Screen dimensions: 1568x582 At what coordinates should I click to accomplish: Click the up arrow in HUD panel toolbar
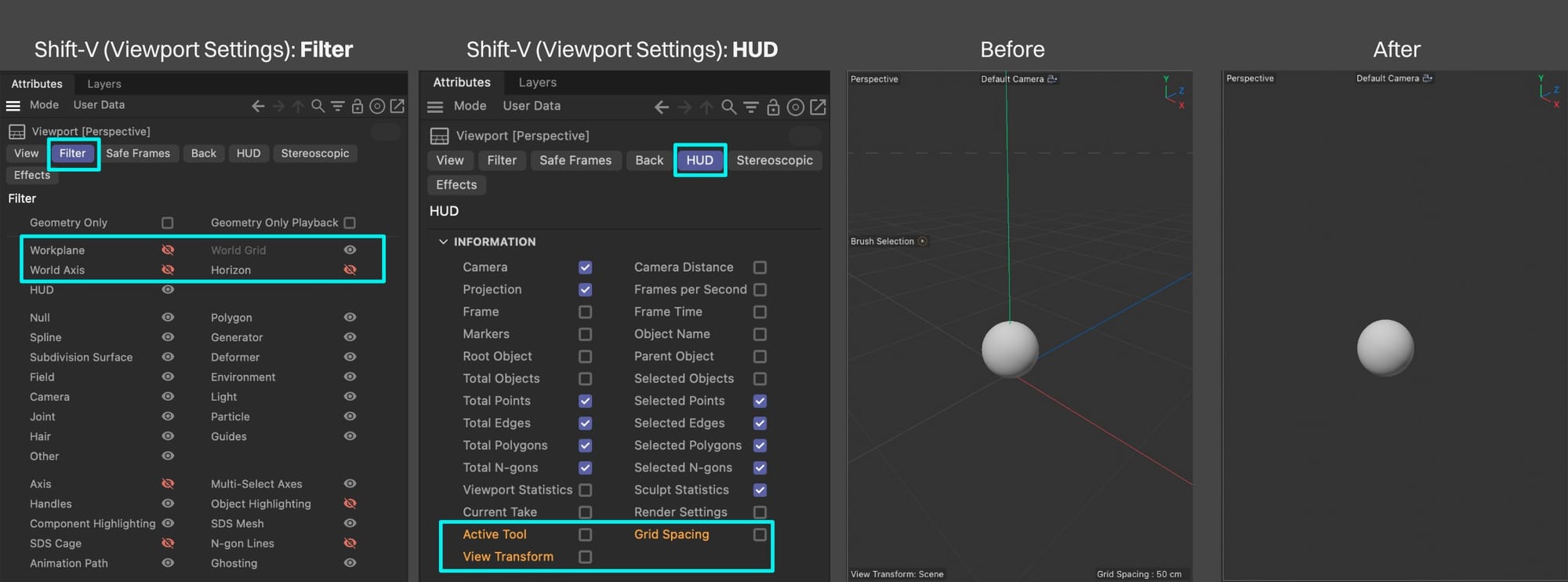pyautogui.click(x=706, y=107)
